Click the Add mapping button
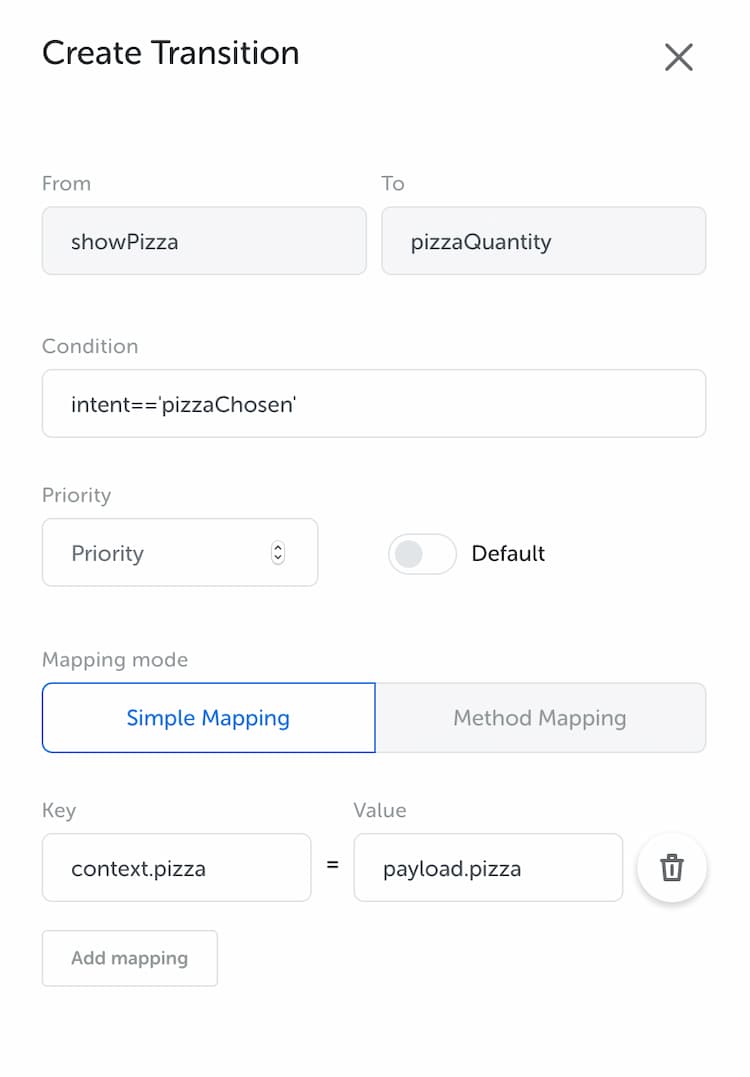The image size is (750, 1077). [130, 958]
